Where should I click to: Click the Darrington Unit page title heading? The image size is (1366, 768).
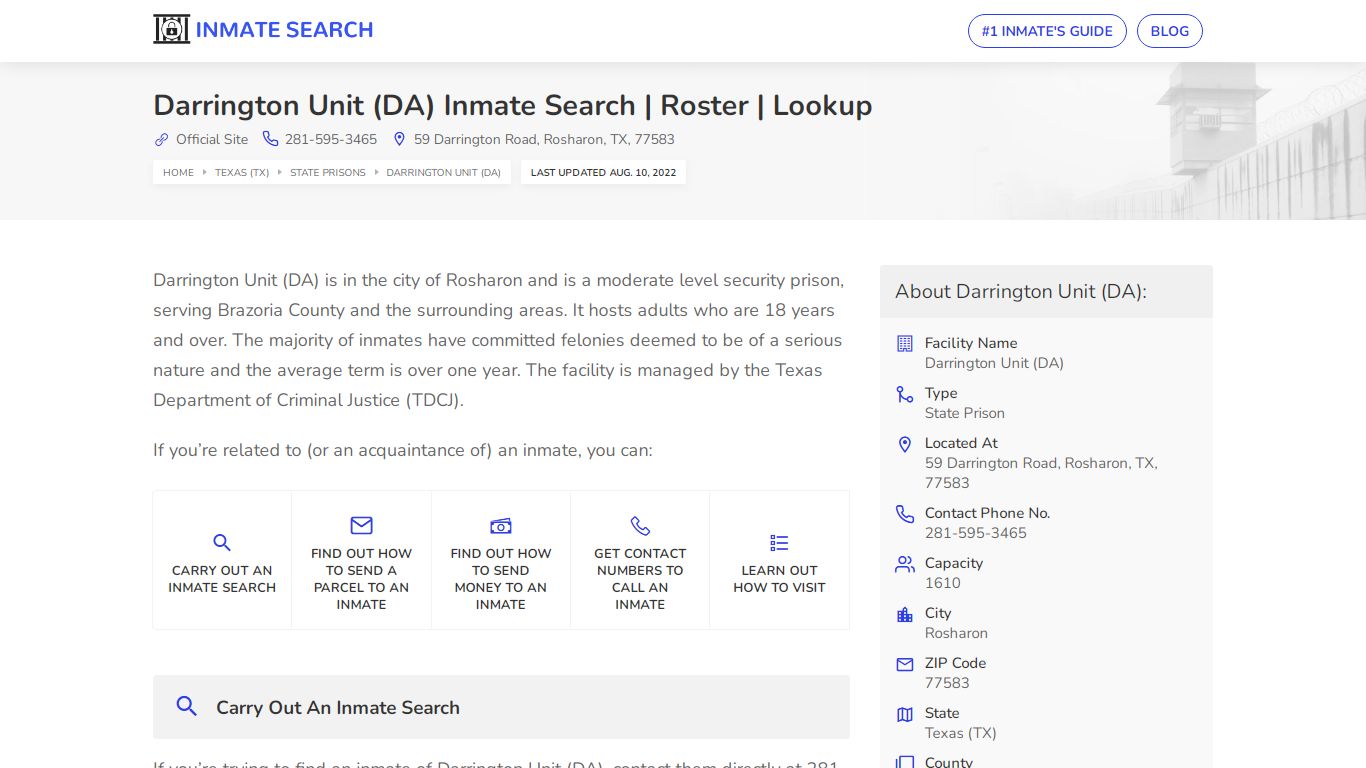[x=513, y=105]
